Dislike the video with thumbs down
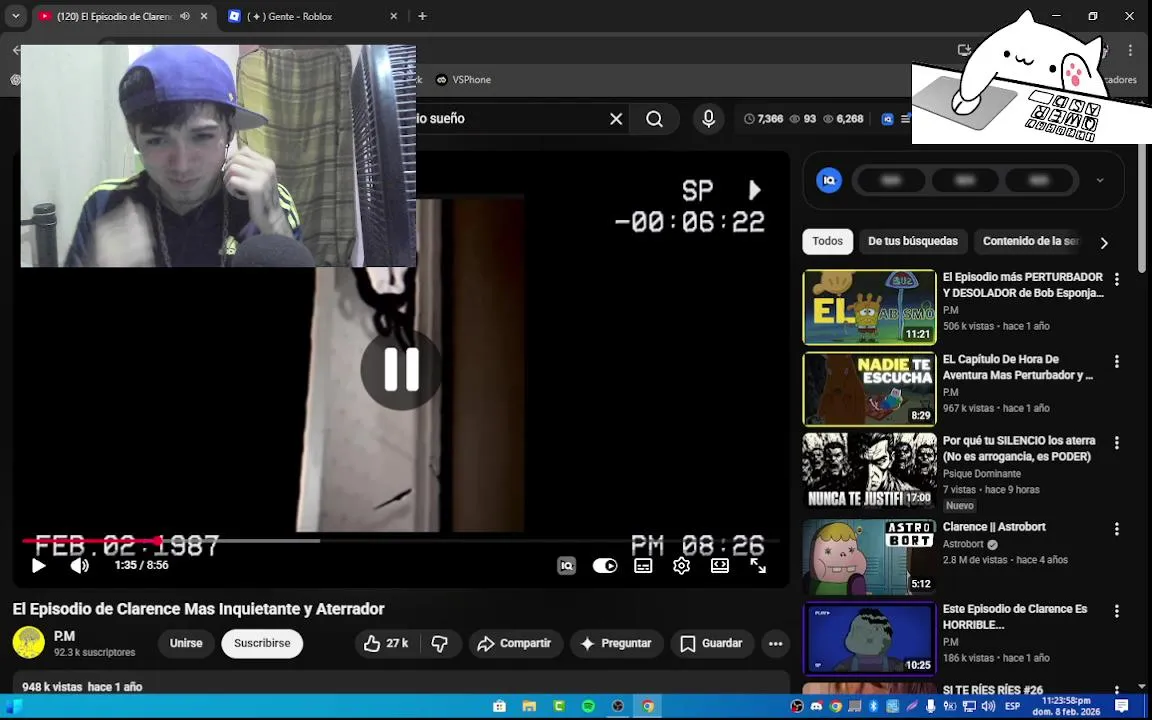The image size is (1152, 720). (440, 644)
